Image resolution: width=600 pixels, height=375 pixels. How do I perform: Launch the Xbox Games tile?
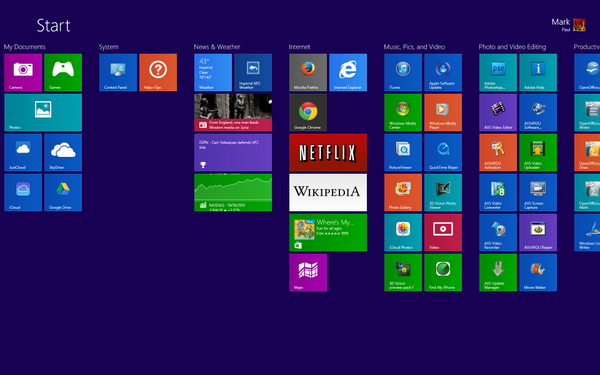tap(63, 72)
